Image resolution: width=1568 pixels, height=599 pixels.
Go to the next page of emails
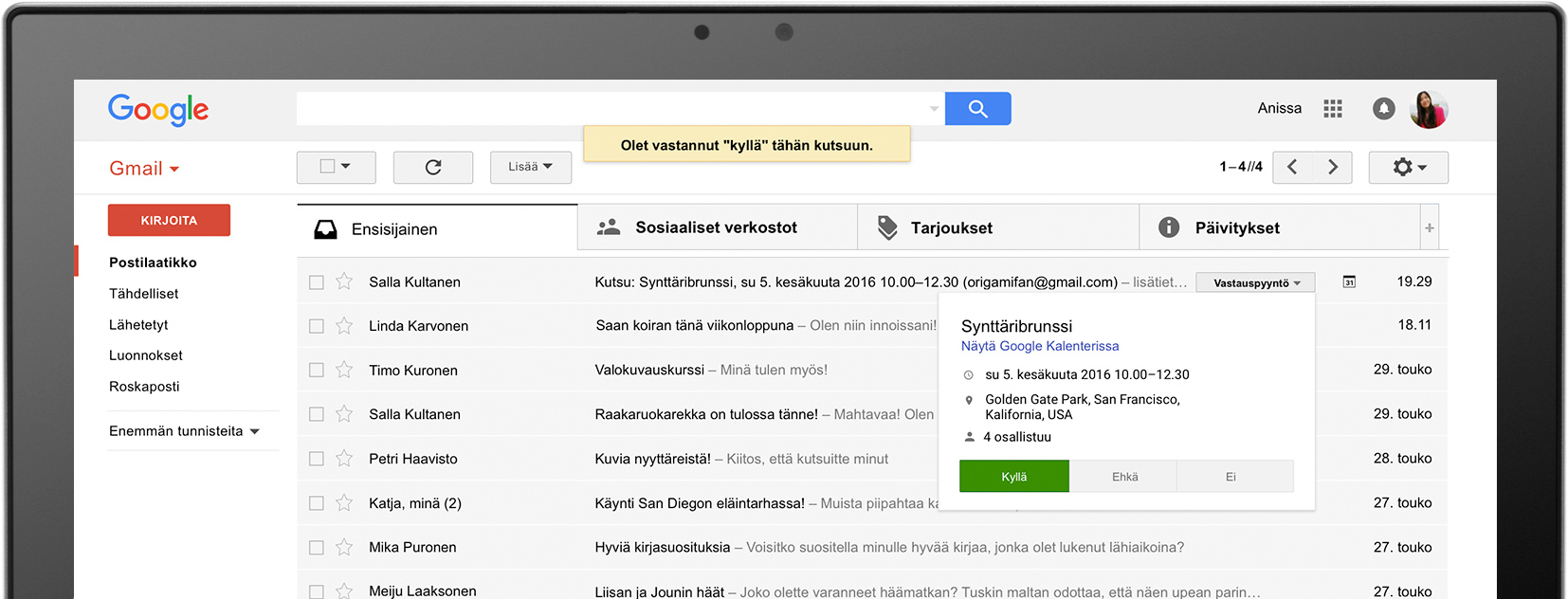(1332, 167)
